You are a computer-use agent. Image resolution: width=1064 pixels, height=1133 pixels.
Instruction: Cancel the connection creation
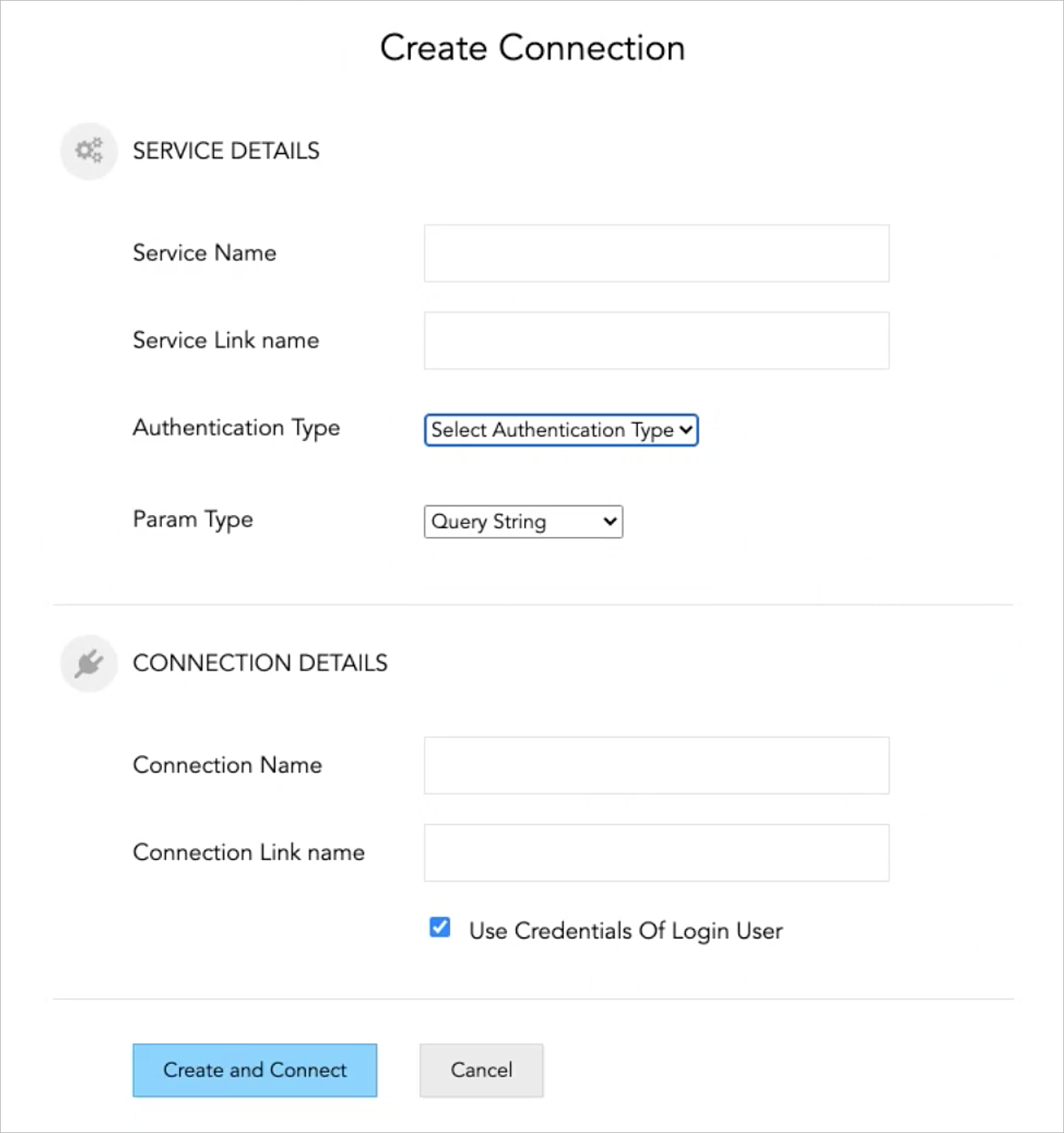coord(481,1070)
